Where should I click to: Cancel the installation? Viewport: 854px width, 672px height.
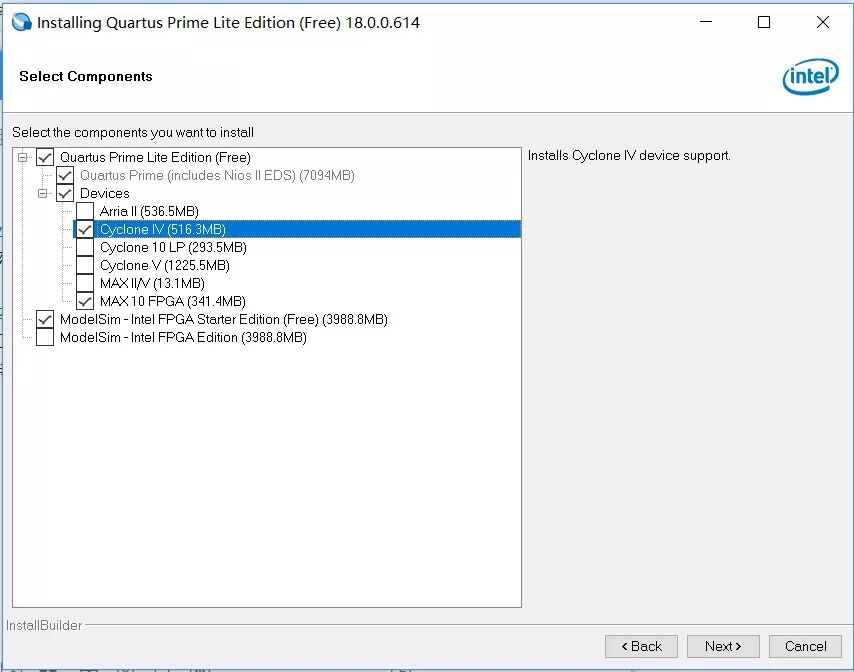tap(805, 646)
